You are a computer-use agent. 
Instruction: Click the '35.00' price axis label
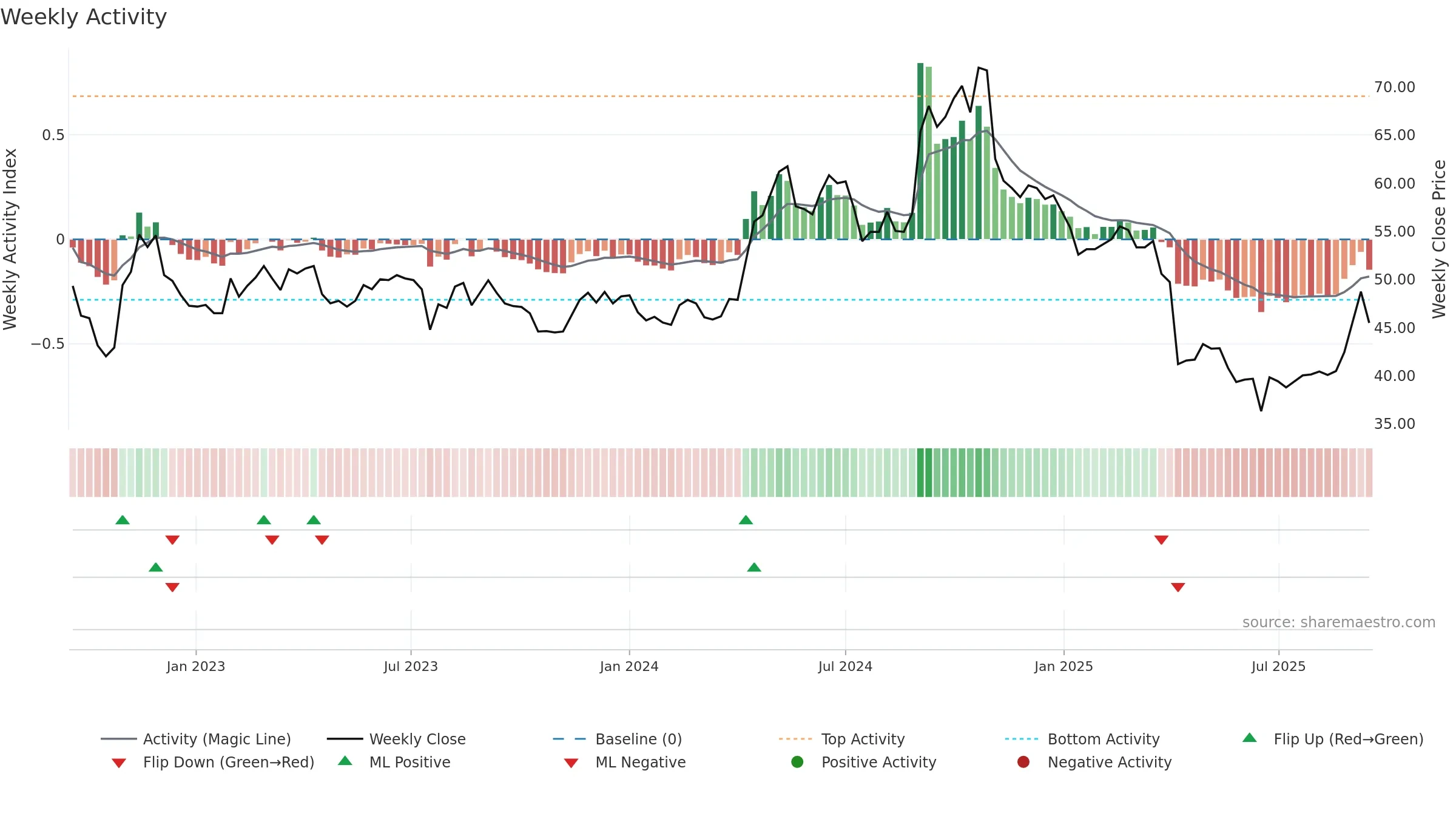1395,423
